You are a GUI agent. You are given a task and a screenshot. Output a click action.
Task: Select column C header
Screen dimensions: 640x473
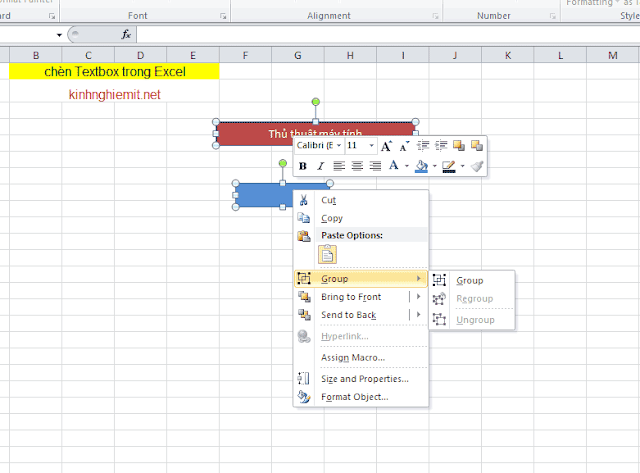point(88,56)
